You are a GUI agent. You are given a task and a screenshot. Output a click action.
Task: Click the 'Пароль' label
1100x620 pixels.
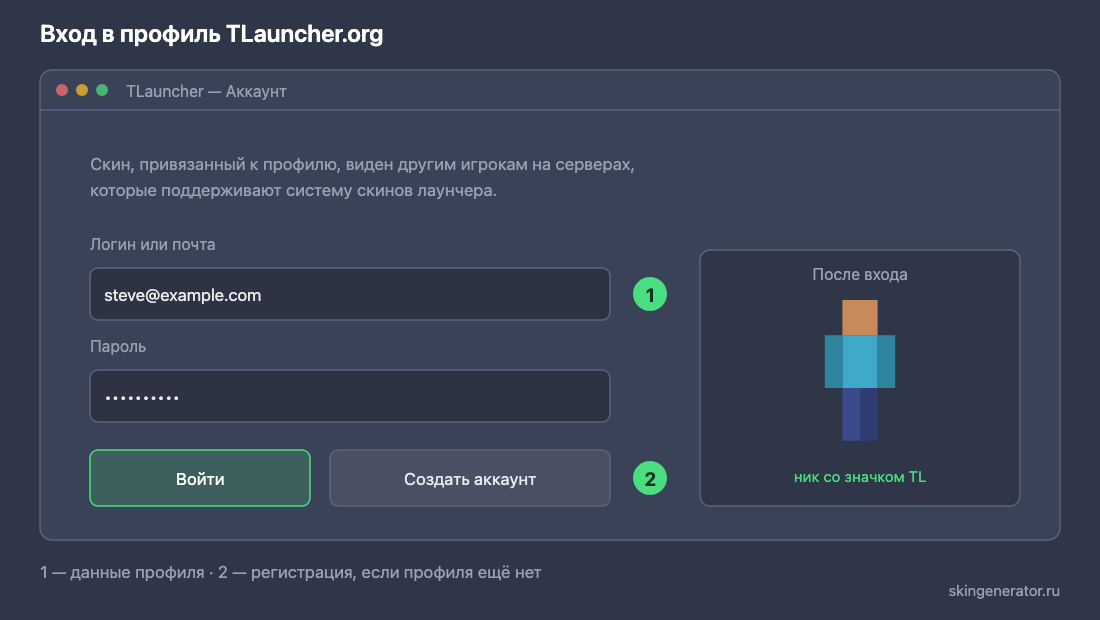(x=118, y=346)
